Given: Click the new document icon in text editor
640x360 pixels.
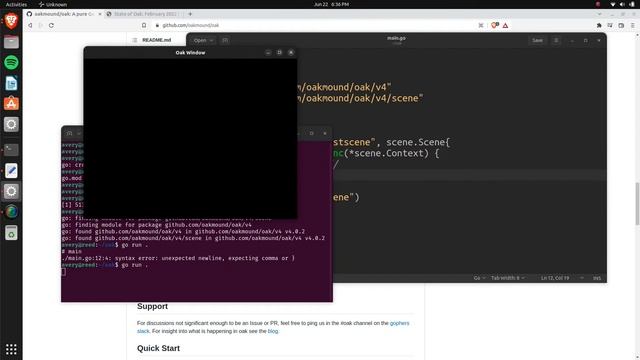Looking at the screenshot, I should tap(225, 40).
